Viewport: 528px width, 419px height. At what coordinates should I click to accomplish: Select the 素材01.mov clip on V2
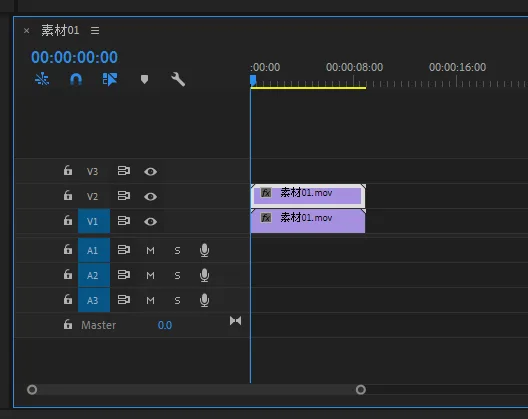tap(308, 196)
